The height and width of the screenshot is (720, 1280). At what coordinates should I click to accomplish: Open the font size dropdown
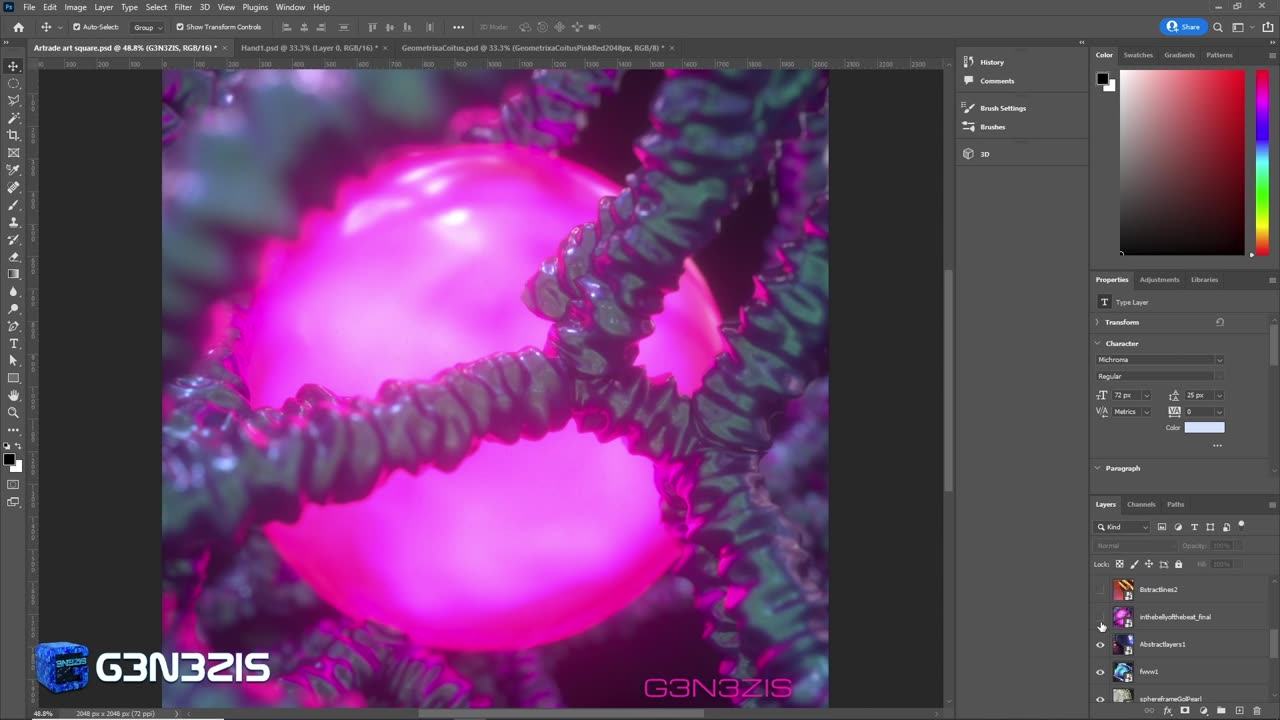coord(1146,395)
